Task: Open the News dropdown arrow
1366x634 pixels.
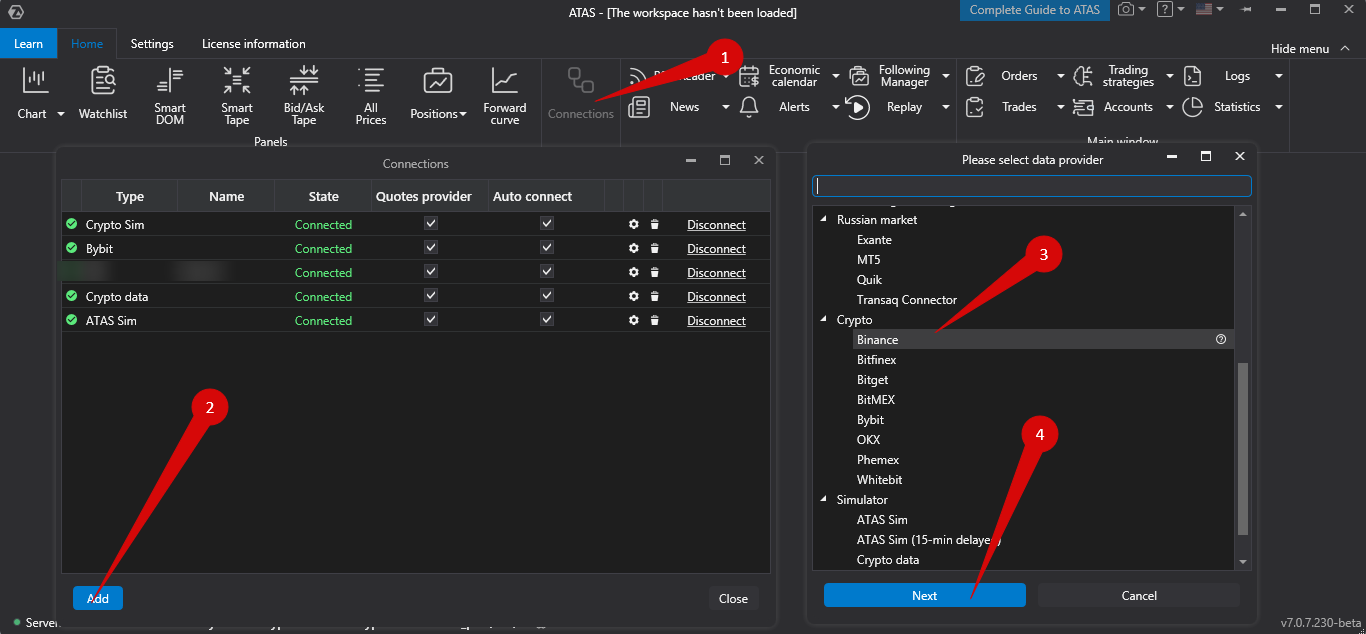Action: (x=726, y=107)
